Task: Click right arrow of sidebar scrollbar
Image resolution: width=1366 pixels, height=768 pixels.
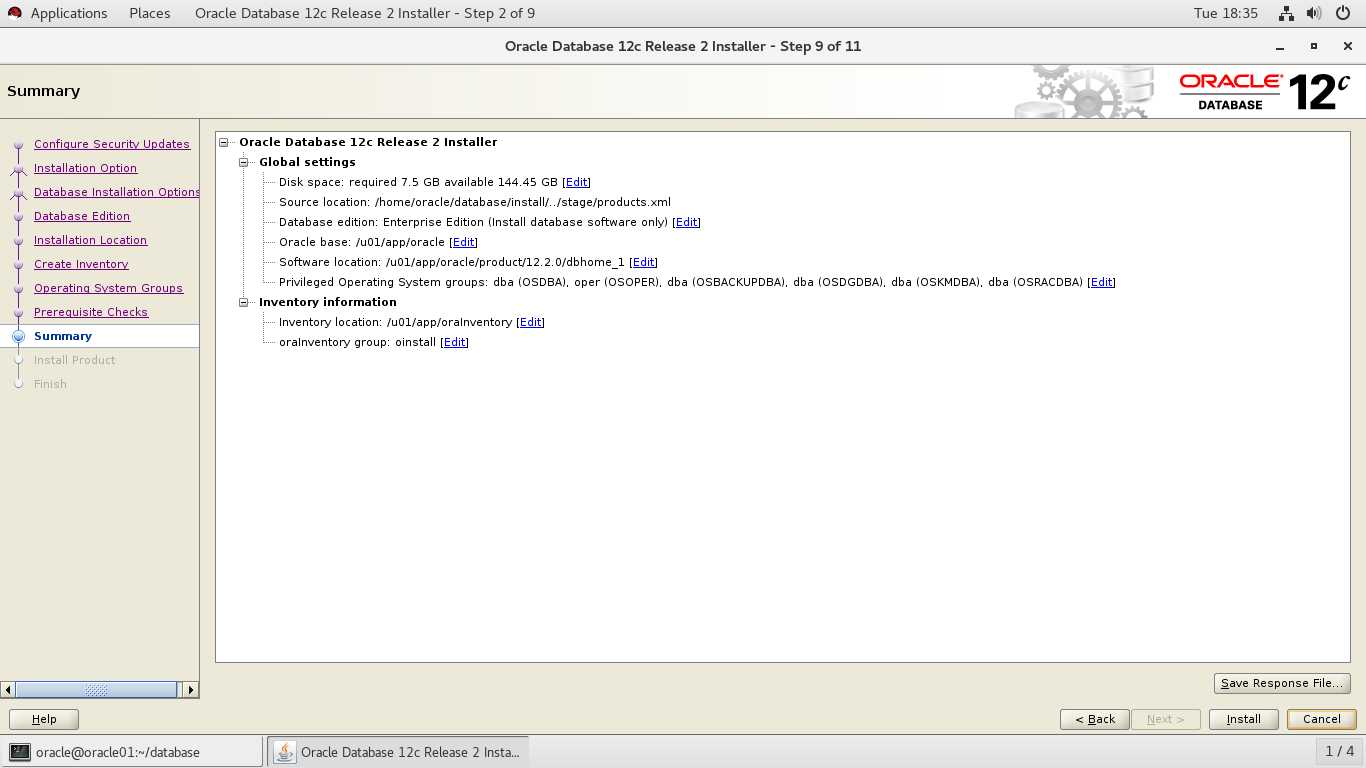Action: [191, 689]
